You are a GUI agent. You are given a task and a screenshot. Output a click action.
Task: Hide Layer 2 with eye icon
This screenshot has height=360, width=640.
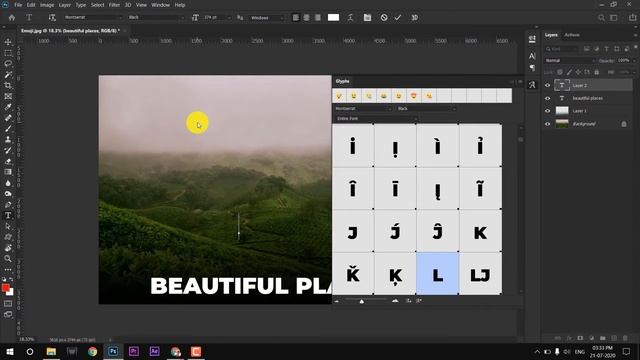point(548,85)
